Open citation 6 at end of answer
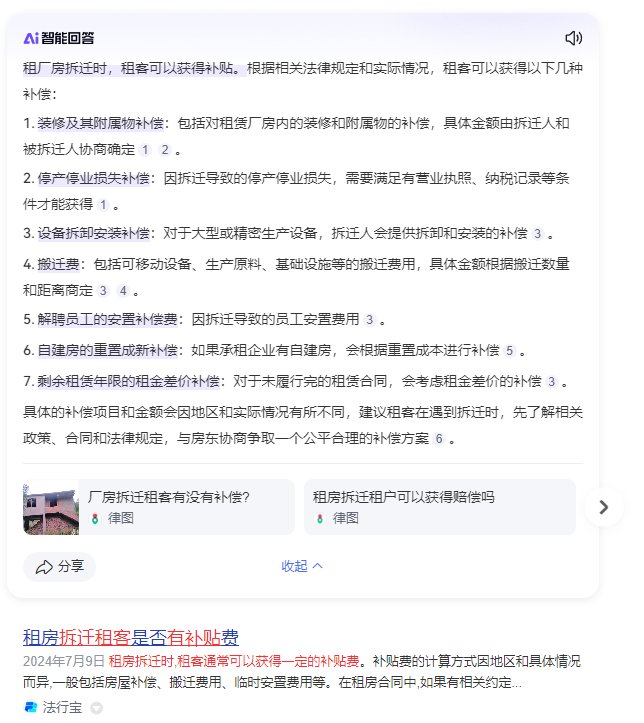The height and width of the screenshot is (723, 644). pos(439,439)
